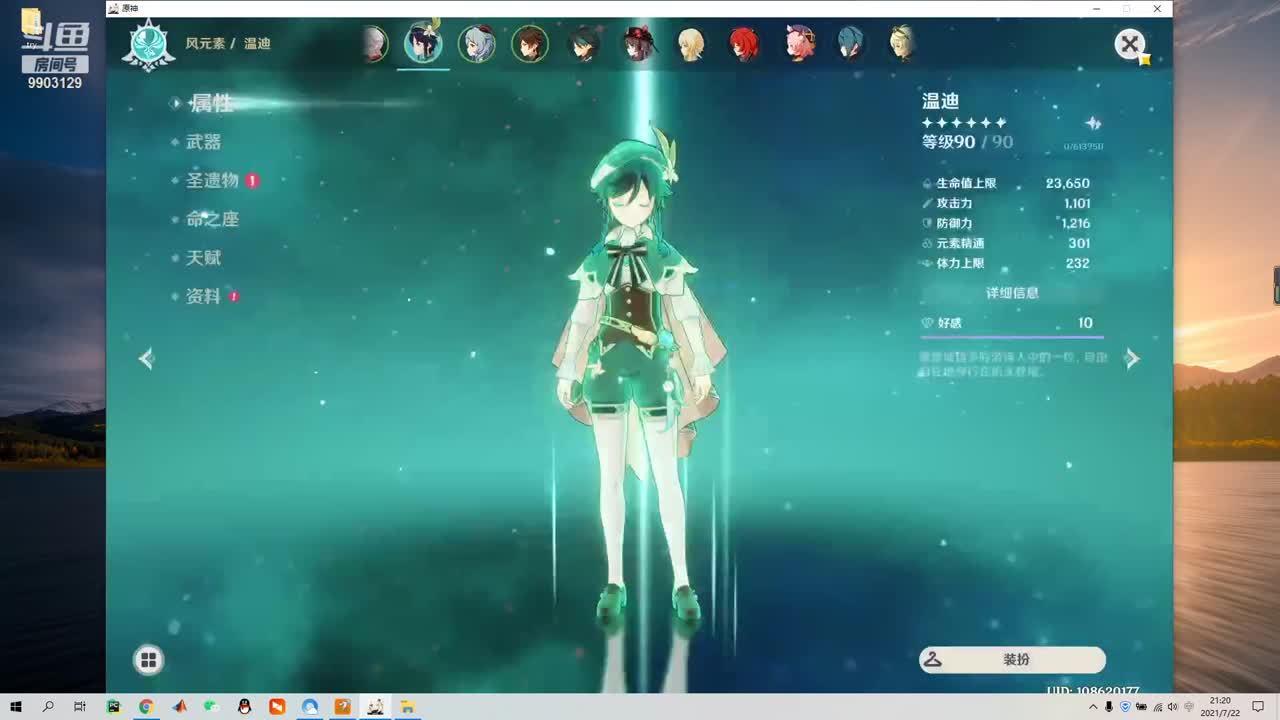Screen dimensions: 1280x720
Task: Open the grid menu icon at bottom left
Action: pyautogui.click(x=148, y=659)
